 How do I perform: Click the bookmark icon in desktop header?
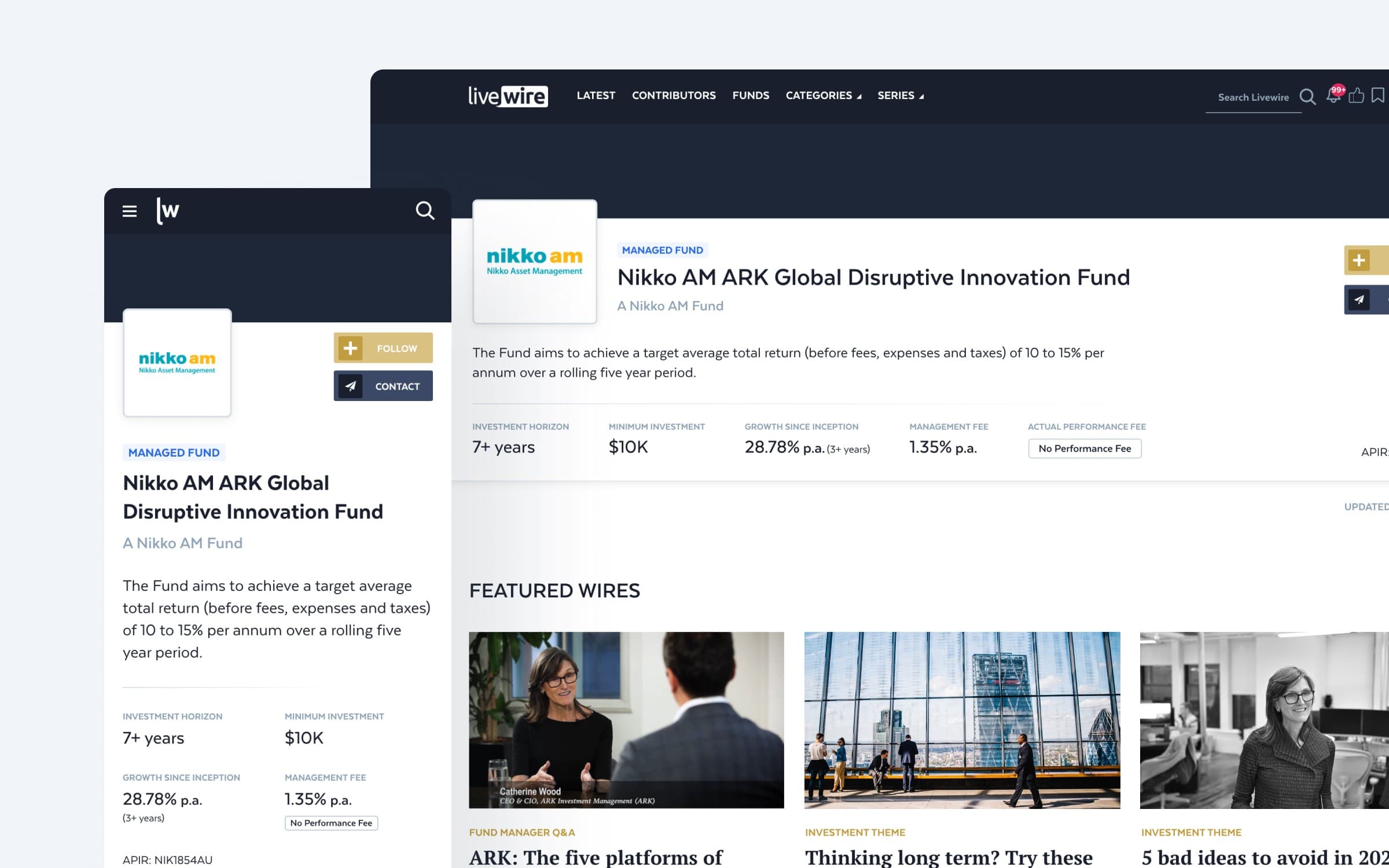coord(1378,95)
